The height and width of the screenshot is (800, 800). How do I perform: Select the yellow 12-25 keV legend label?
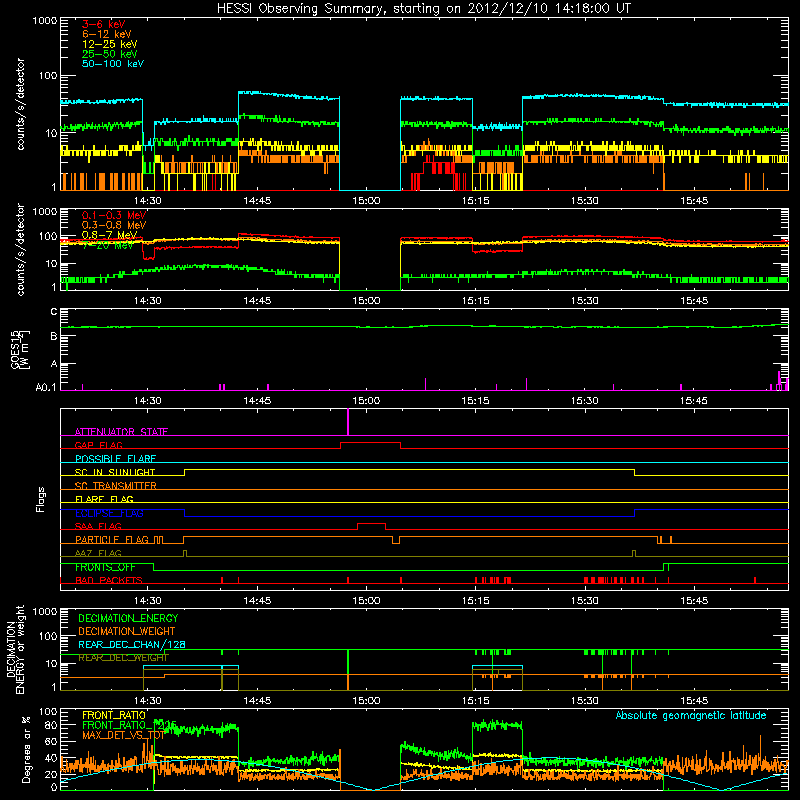110,44
